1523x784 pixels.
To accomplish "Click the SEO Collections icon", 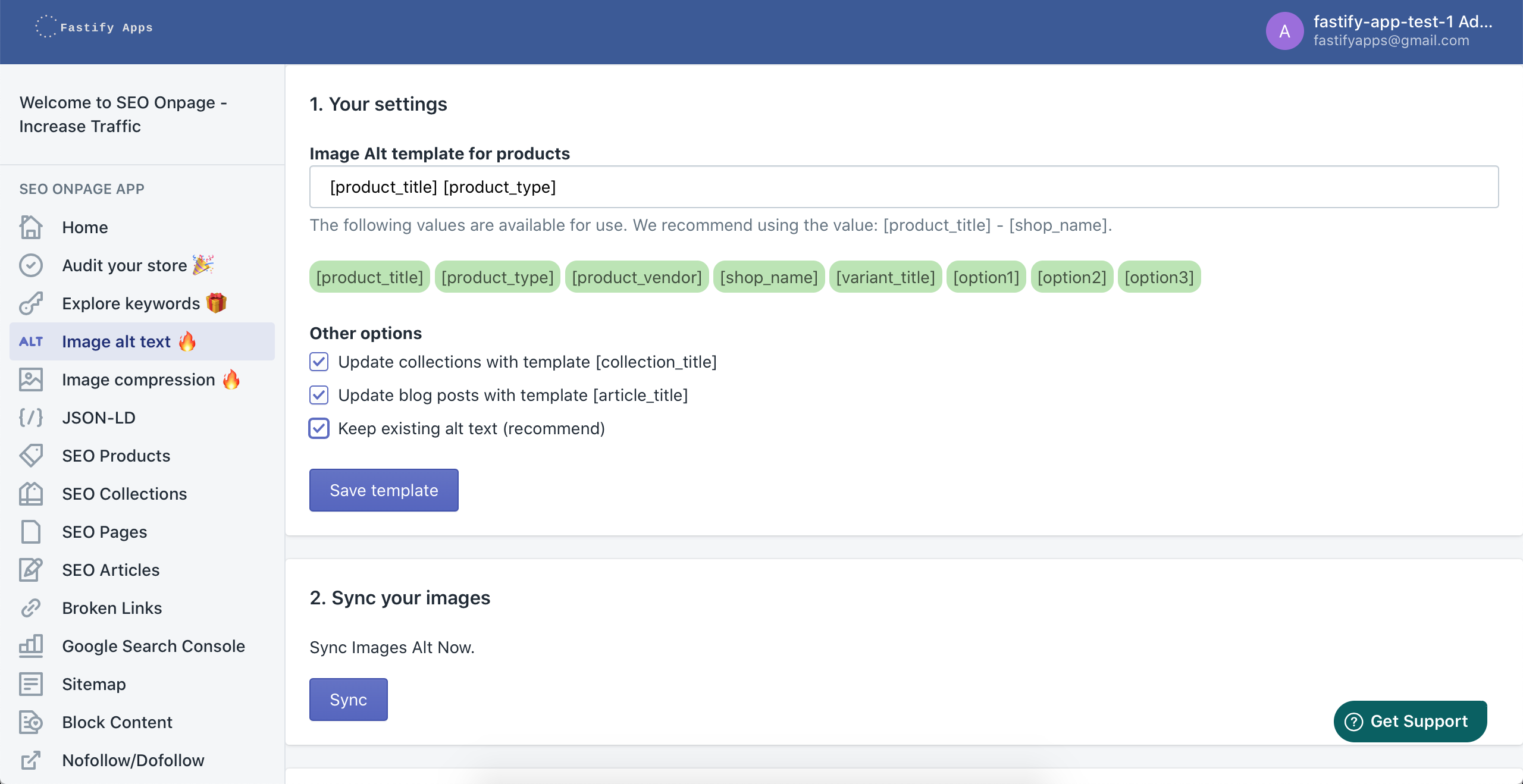I will coord(31,494).
